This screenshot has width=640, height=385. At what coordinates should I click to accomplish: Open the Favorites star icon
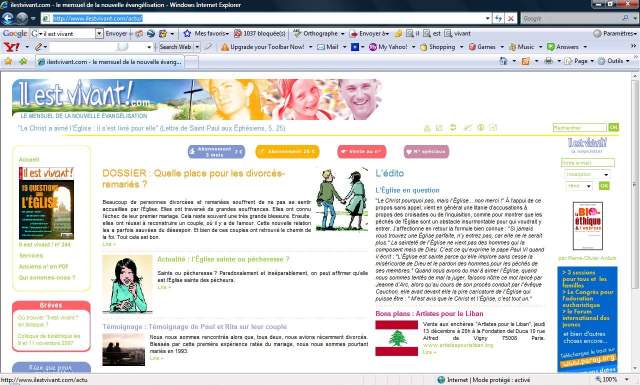[8, 61]
